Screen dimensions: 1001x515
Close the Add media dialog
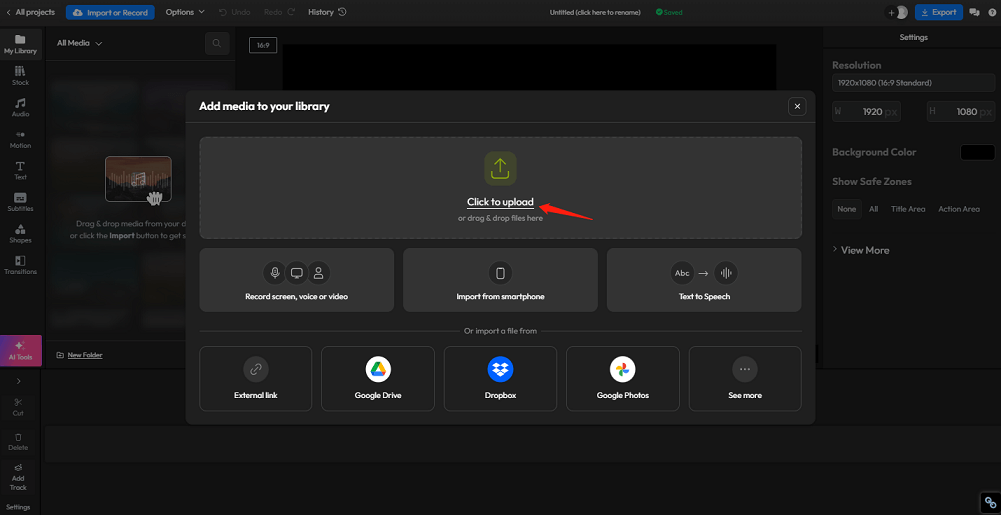(x=797, y=107)
